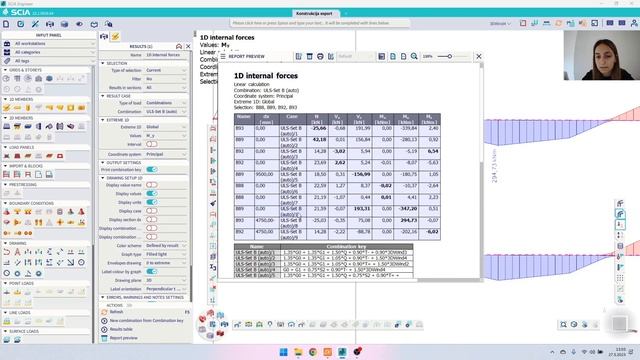Open File Explorer from the taskbar

click(298, 352)
